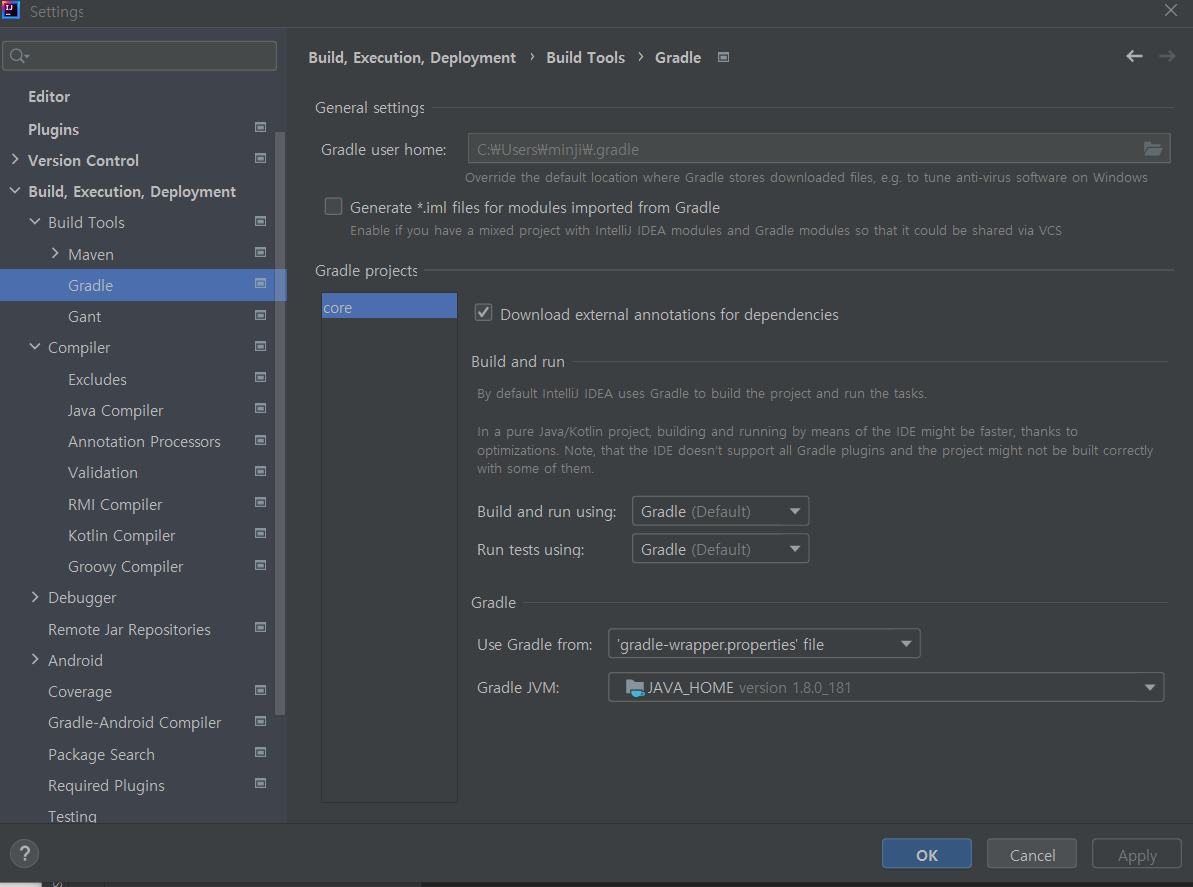Open Kotlin Compiler settings

coord(122,536)
